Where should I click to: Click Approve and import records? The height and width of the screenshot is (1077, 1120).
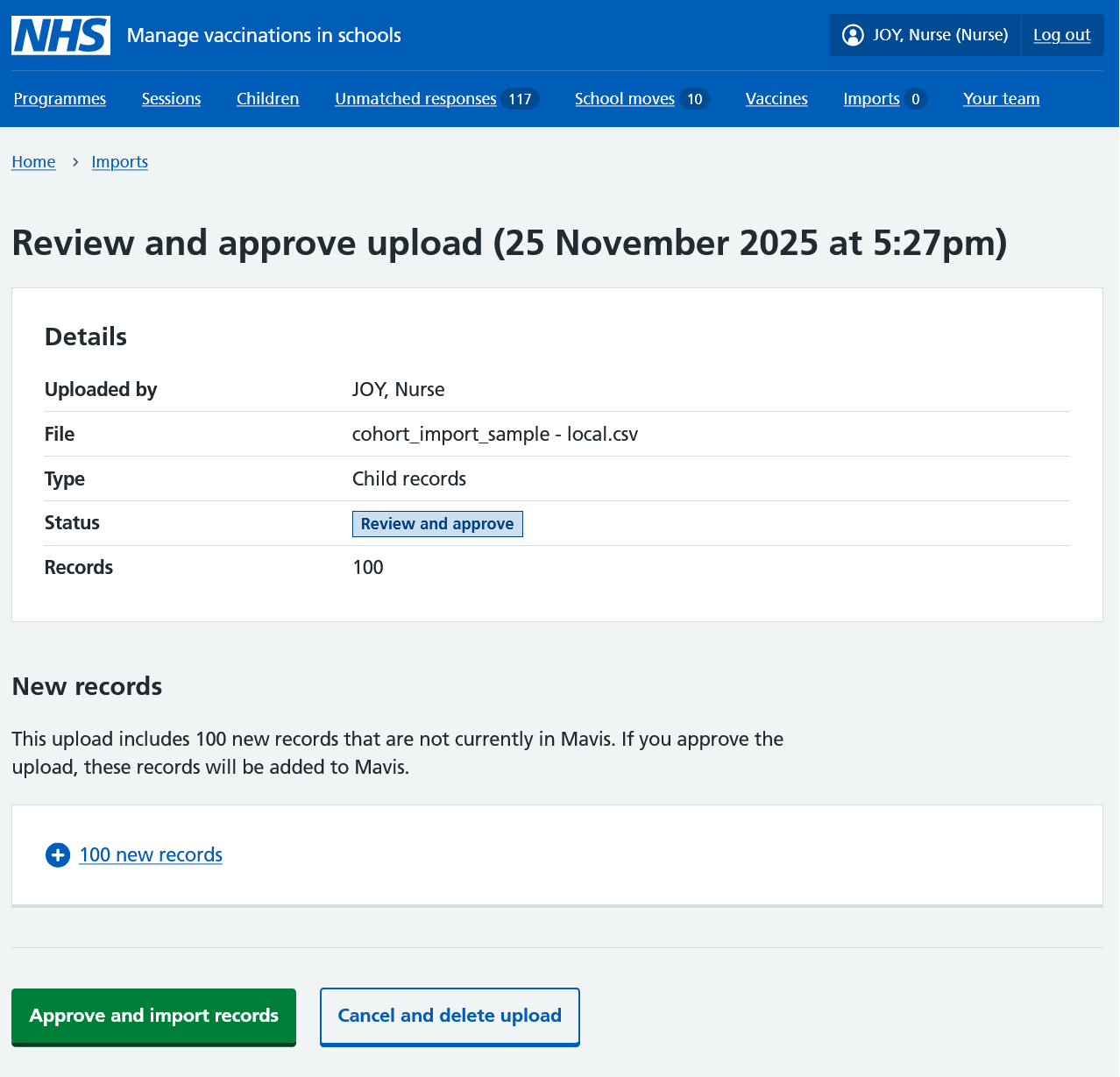[153, 1017]
